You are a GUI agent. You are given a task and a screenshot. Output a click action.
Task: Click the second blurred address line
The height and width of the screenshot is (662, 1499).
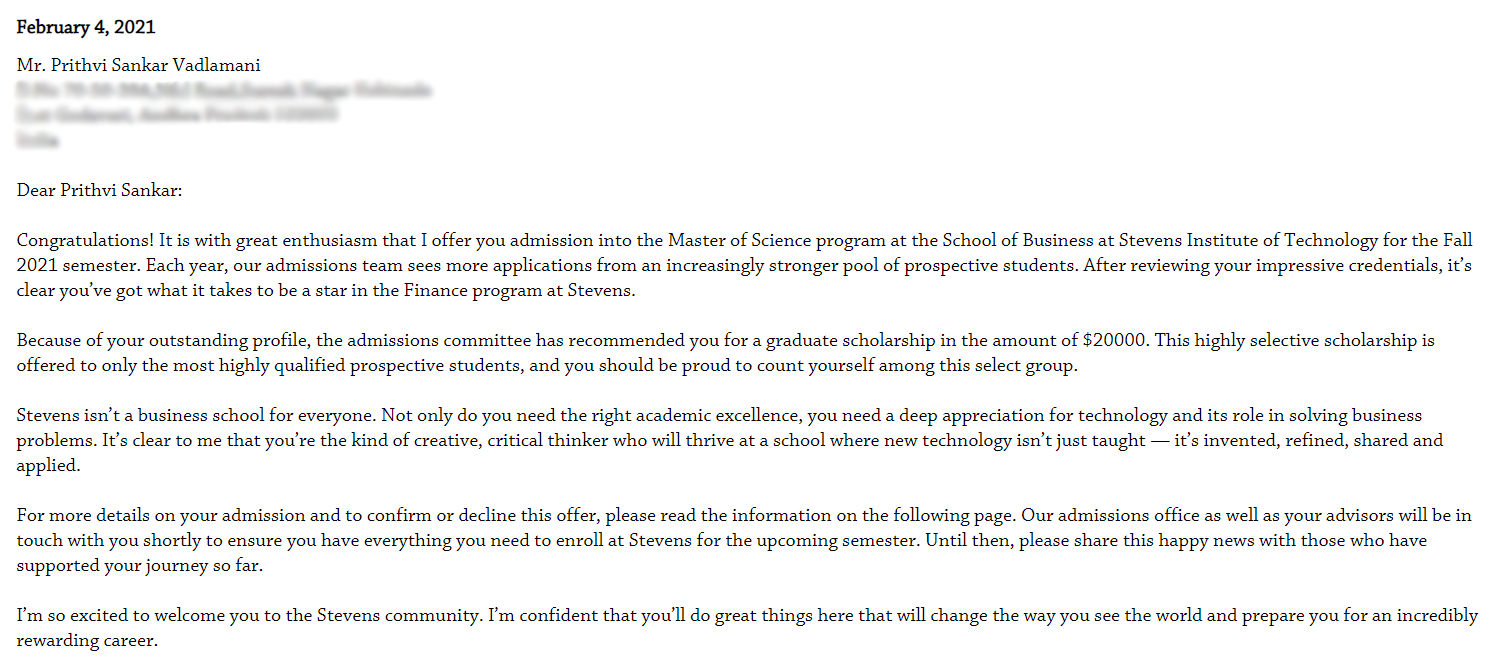pos(177,115)
